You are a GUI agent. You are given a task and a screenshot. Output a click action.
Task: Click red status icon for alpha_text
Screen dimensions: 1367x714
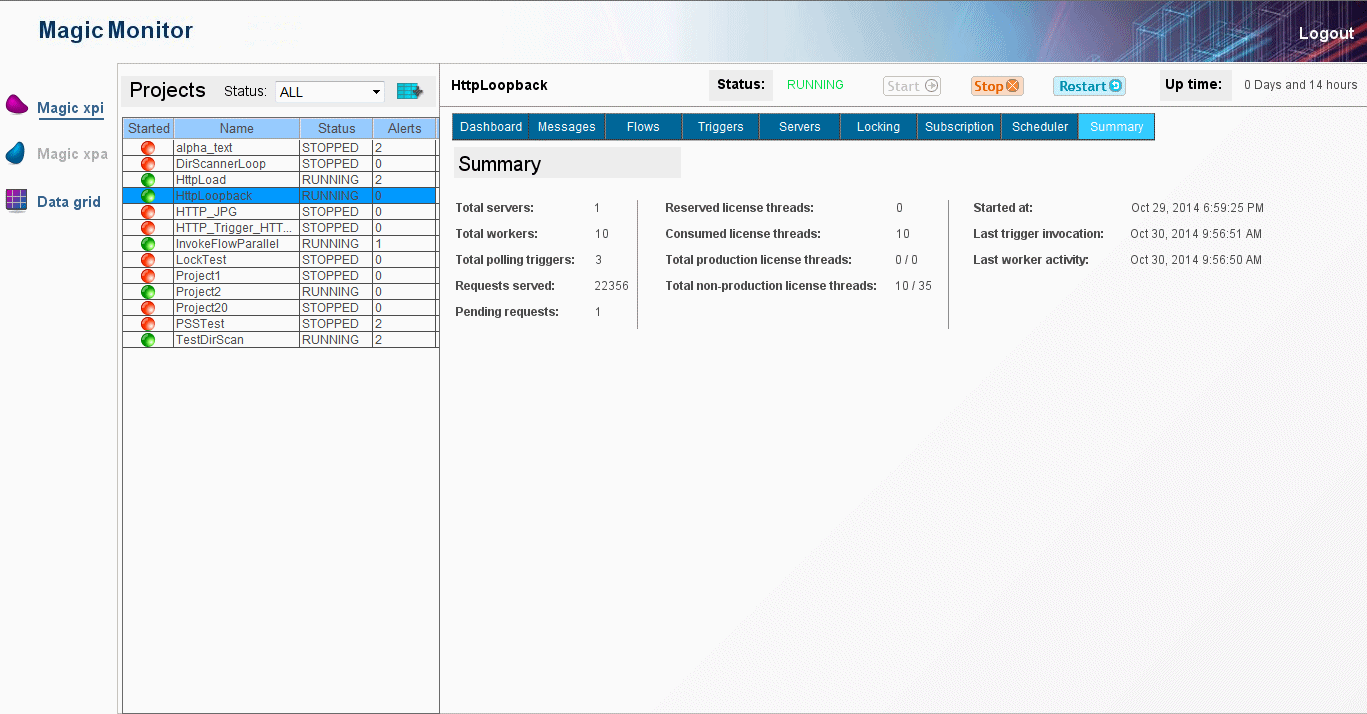click(148, 148)
